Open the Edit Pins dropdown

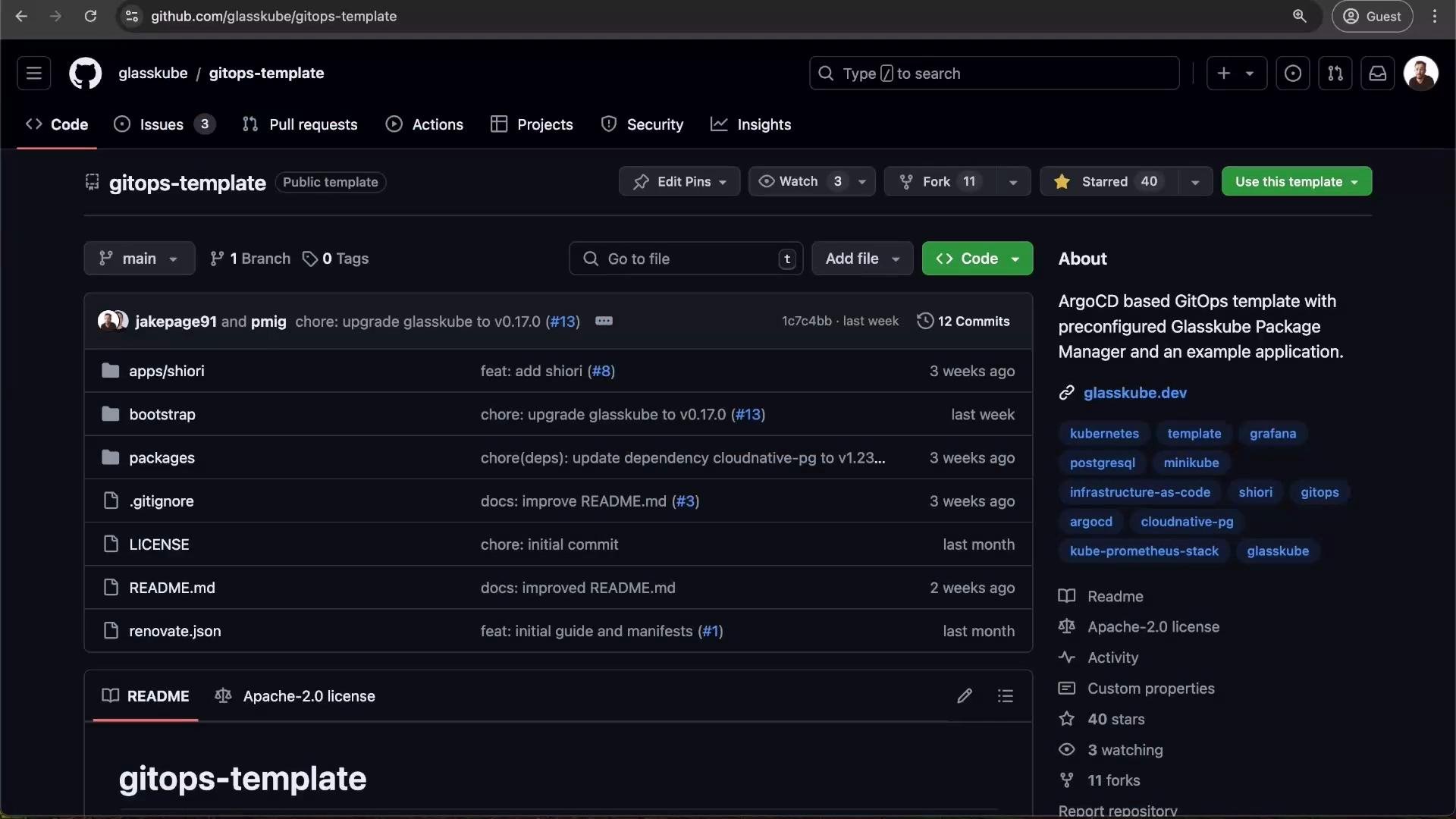click(x=679, y=181)
